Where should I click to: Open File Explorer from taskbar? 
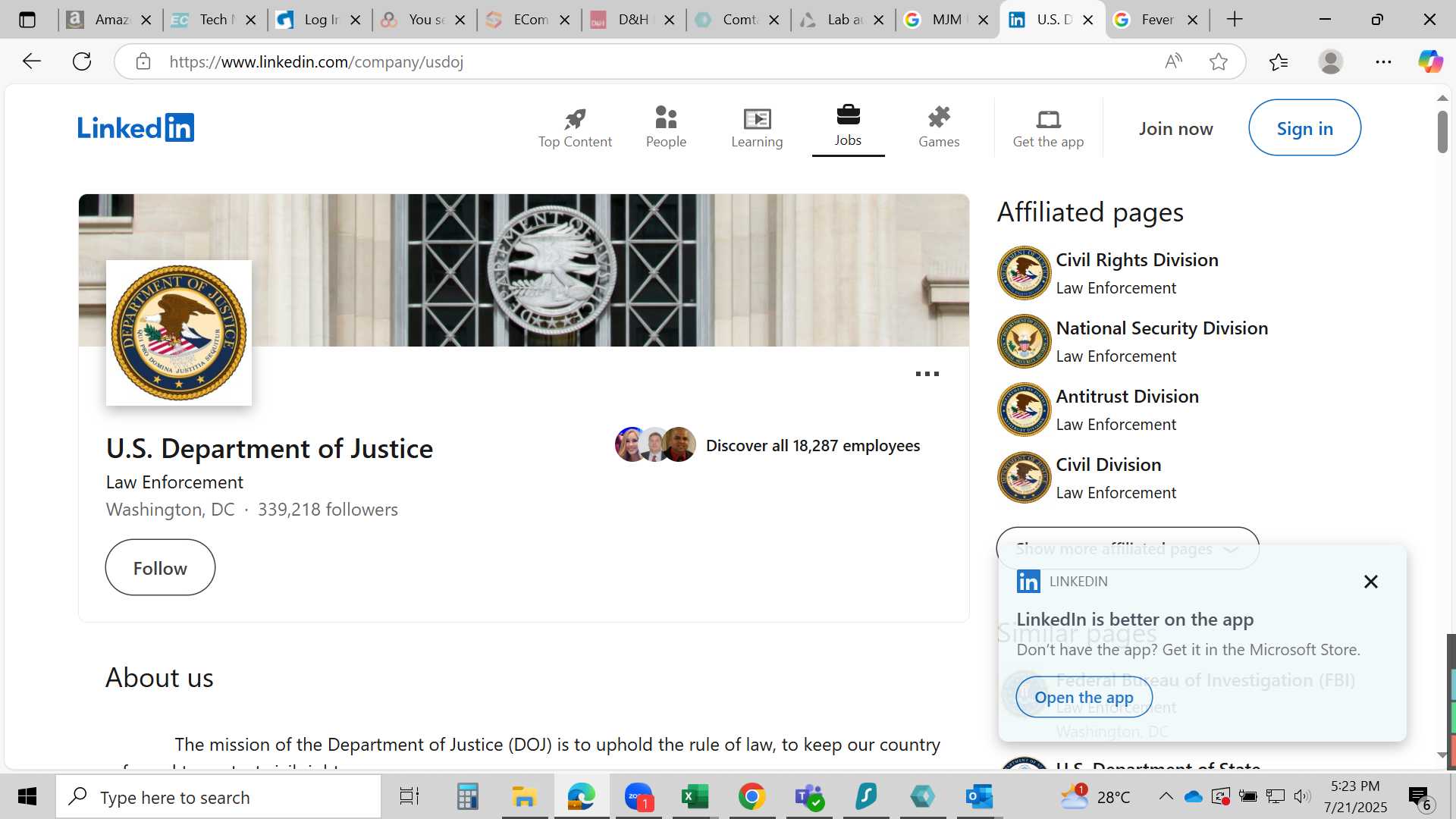(524, 796)
